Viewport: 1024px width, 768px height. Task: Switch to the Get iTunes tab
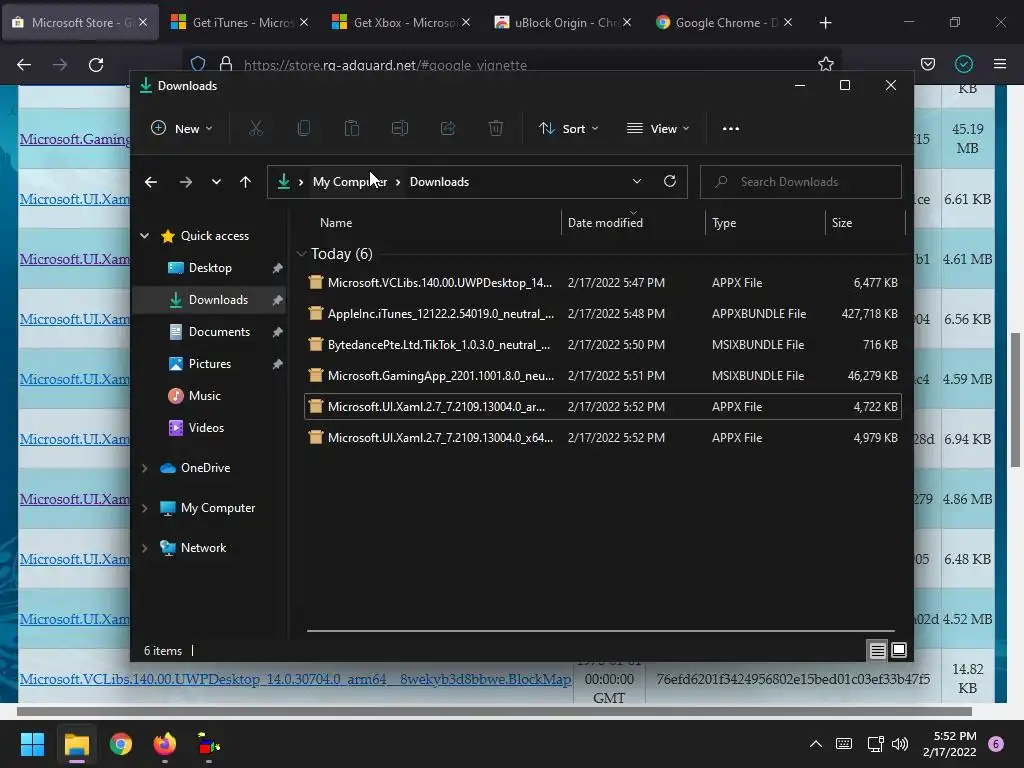[239, 23]
